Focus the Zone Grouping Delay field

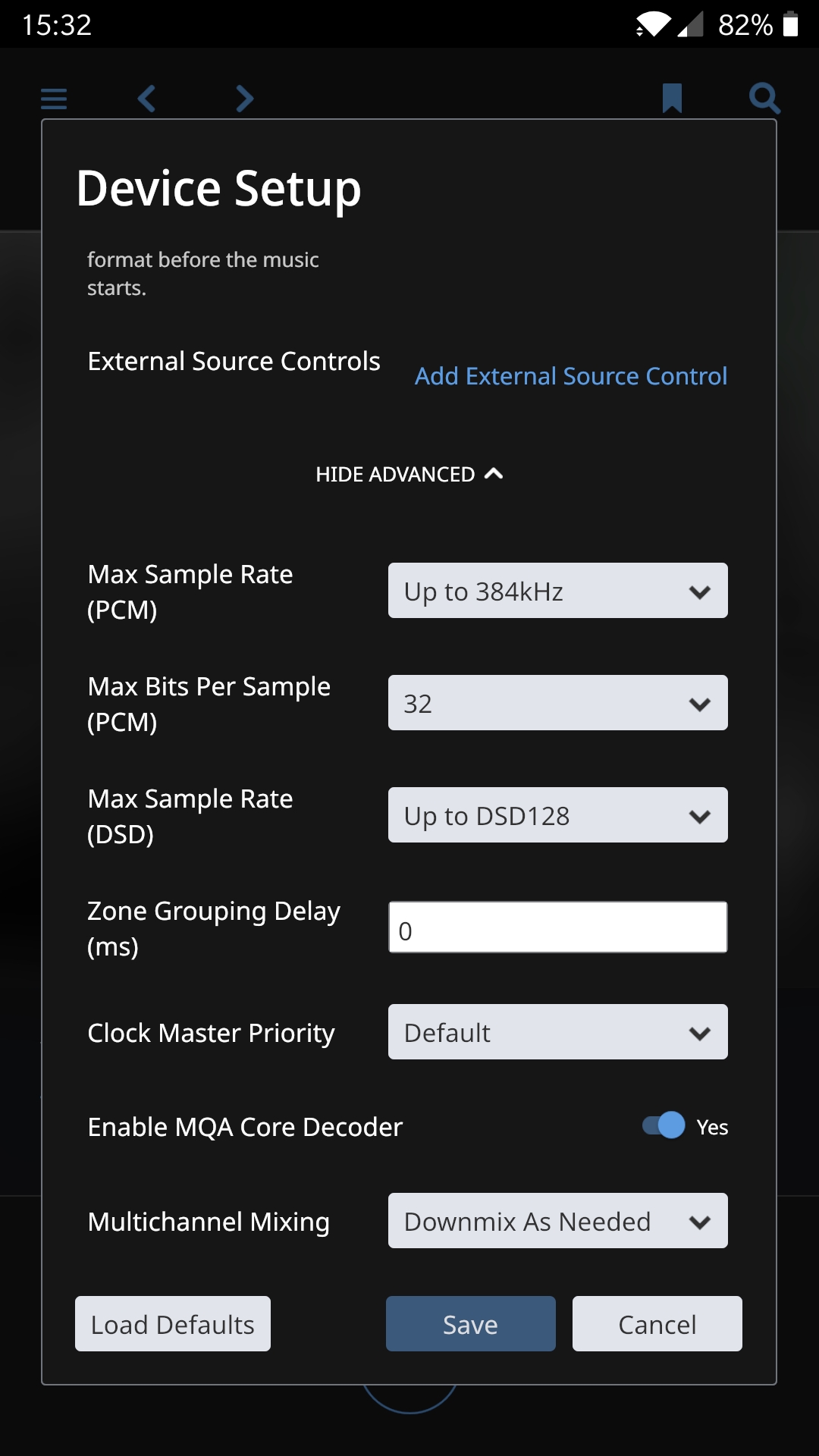(x=557, y=927)
